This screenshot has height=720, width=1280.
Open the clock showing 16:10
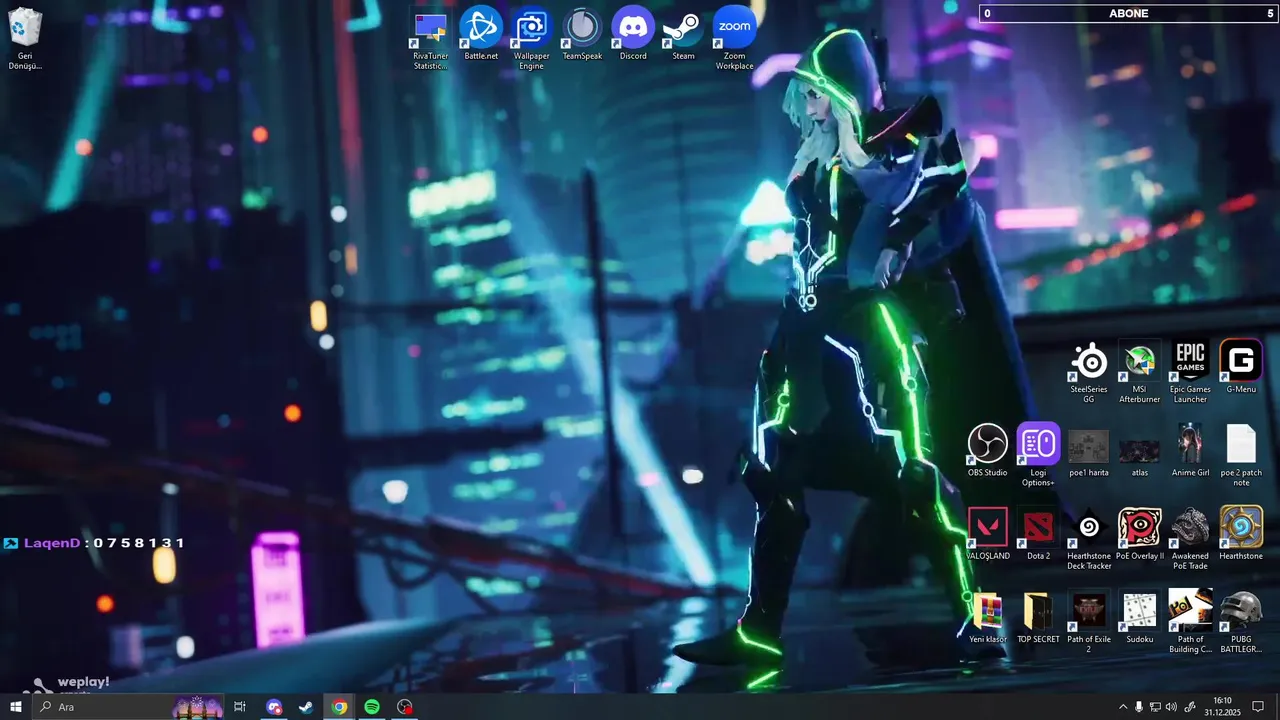(1221, 707)
